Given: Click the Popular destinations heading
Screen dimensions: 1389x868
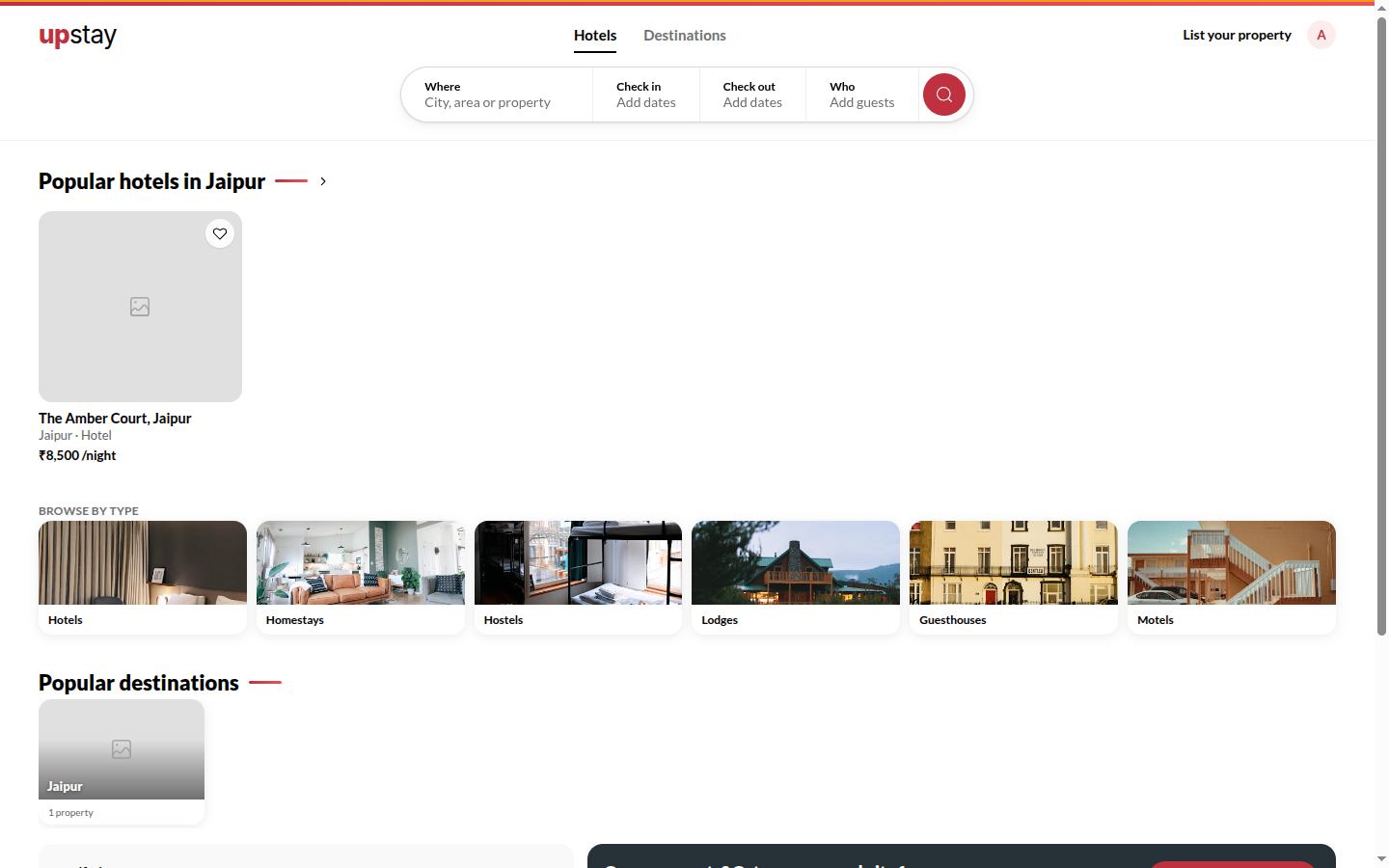Looking at the screenshot, I should coord(139,683).
